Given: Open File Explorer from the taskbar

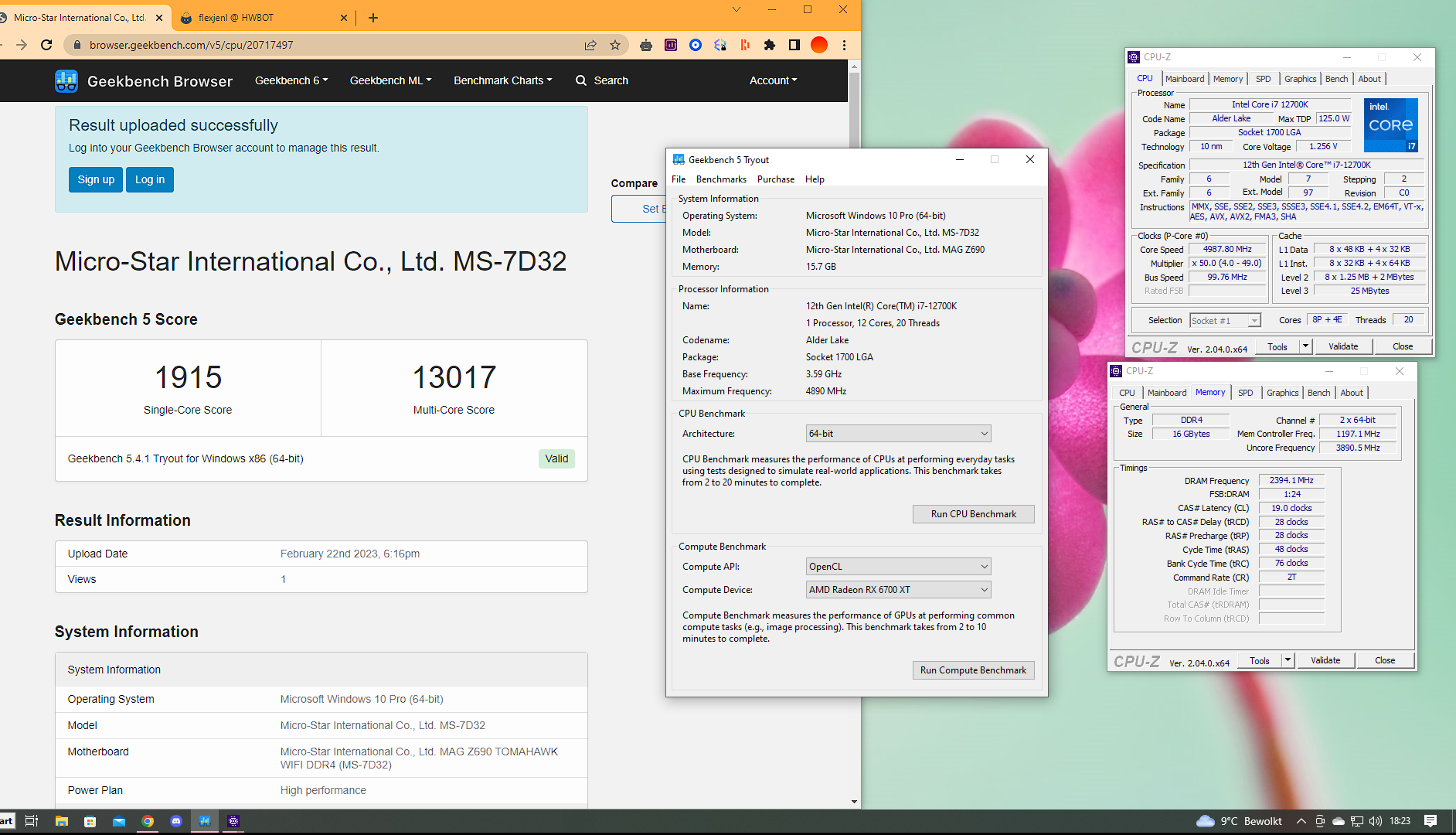Looking at the screenshot, I should pos(62,821).
